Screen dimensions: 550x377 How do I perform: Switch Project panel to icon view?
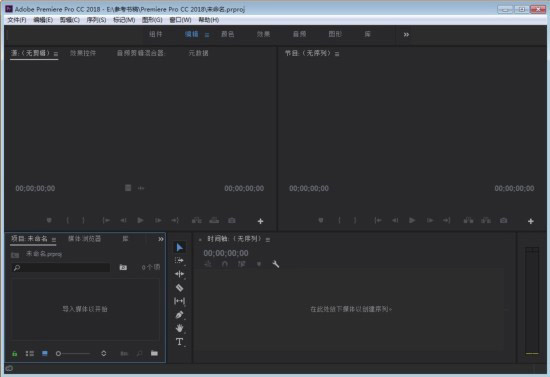tap(45, 354)
